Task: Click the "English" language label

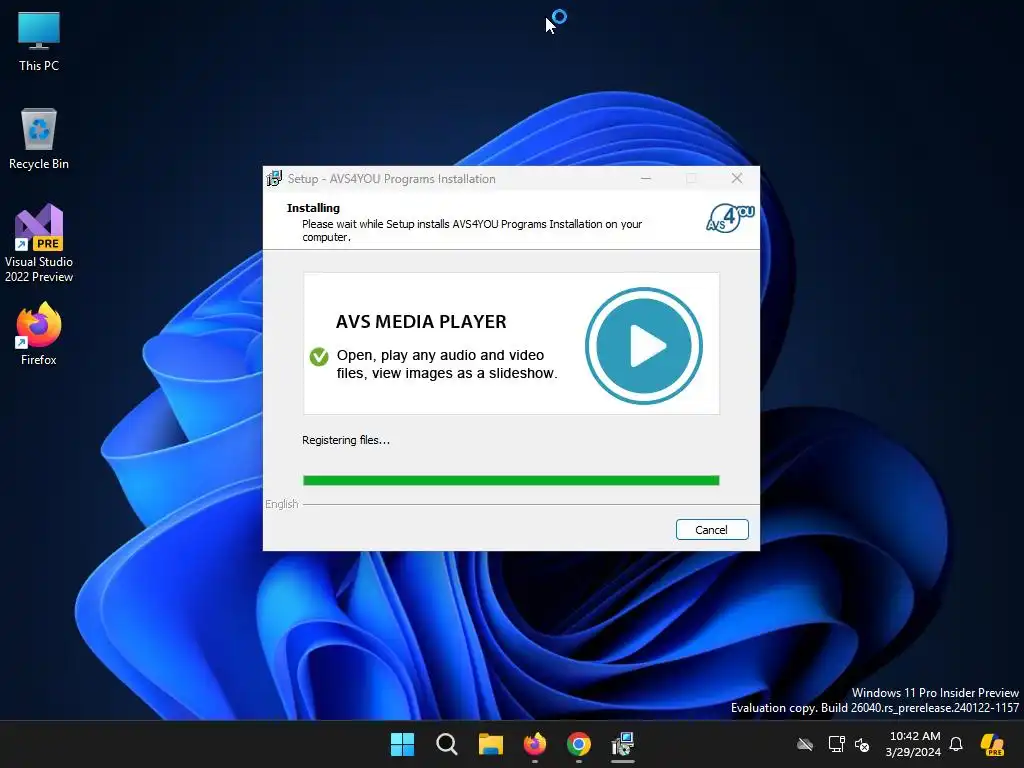Action: (281, 504)
